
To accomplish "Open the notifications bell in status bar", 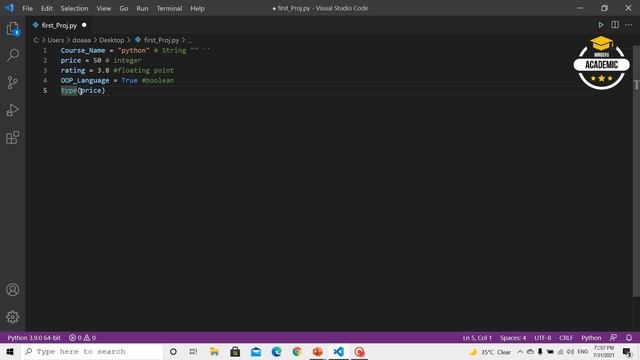I will [x=629, y=338].
